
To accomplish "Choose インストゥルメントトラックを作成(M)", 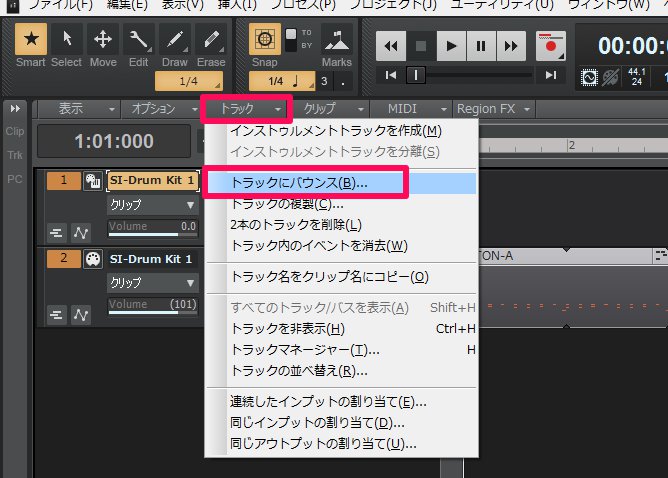I will [x=342, y=131].
